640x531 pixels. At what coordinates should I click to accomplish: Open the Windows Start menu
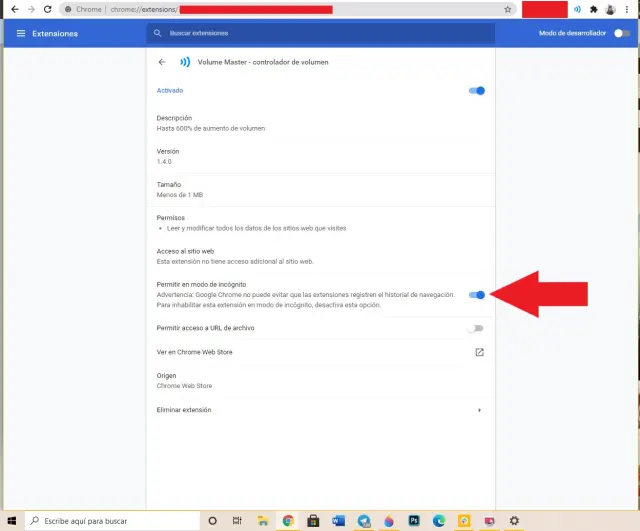pyautogui.click(x=12, y=521)
